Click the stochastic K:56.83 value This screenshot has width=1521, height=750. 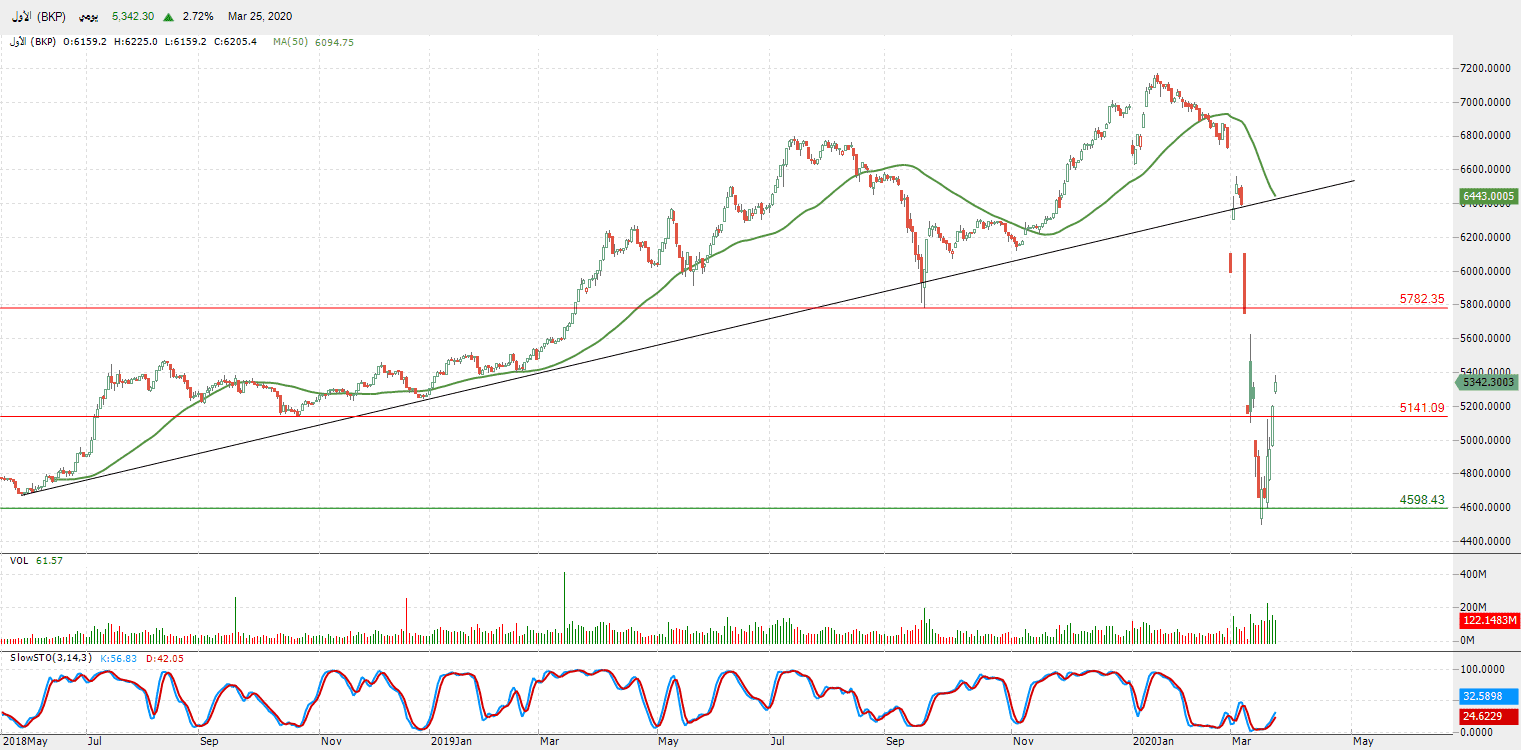[x=119, y=658]
